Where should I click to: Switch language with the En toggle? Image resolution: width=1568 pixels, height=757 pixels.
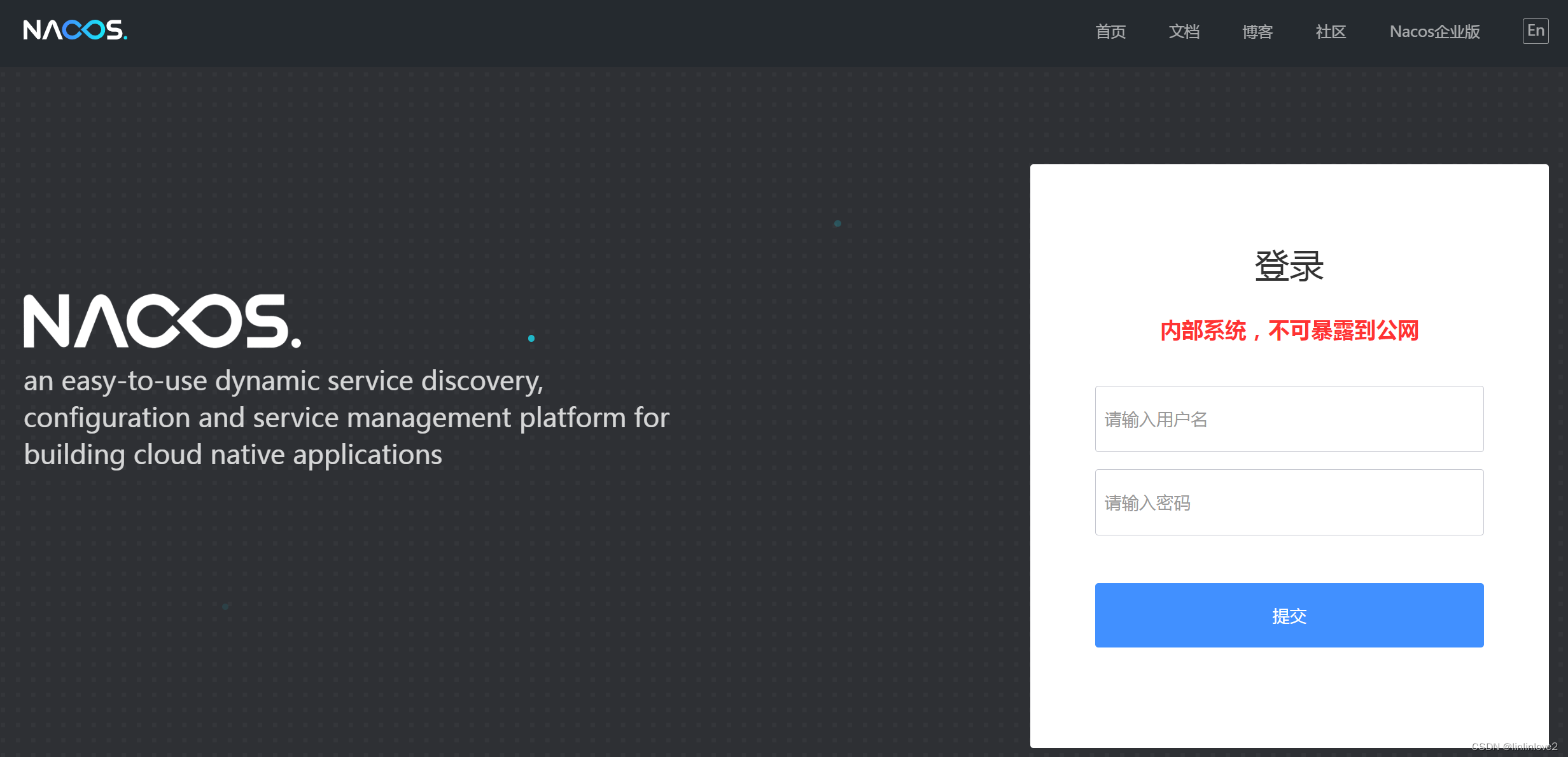point(1535,31)
